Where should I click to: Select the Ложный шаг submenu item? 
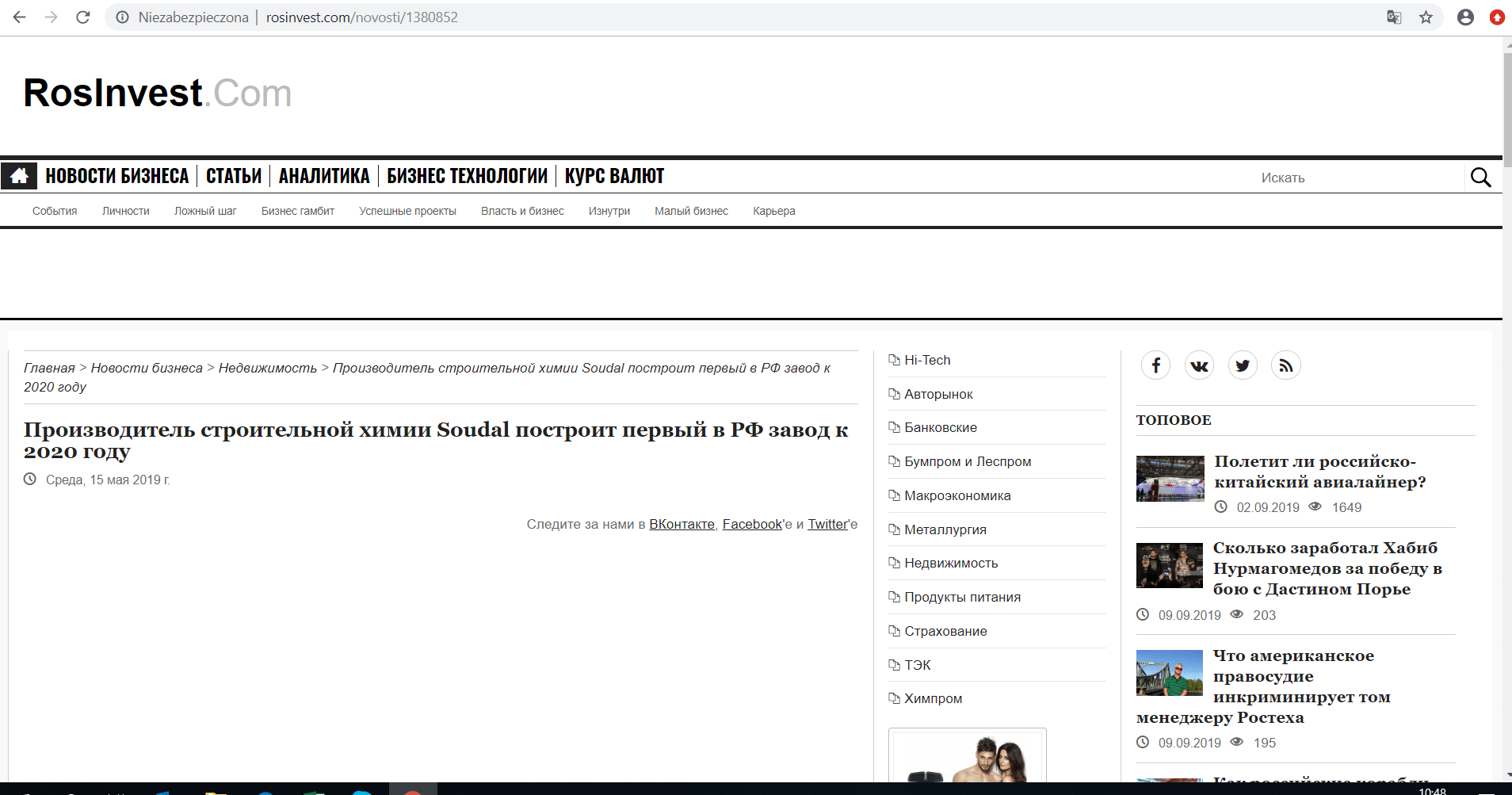[x=205, y=211]
